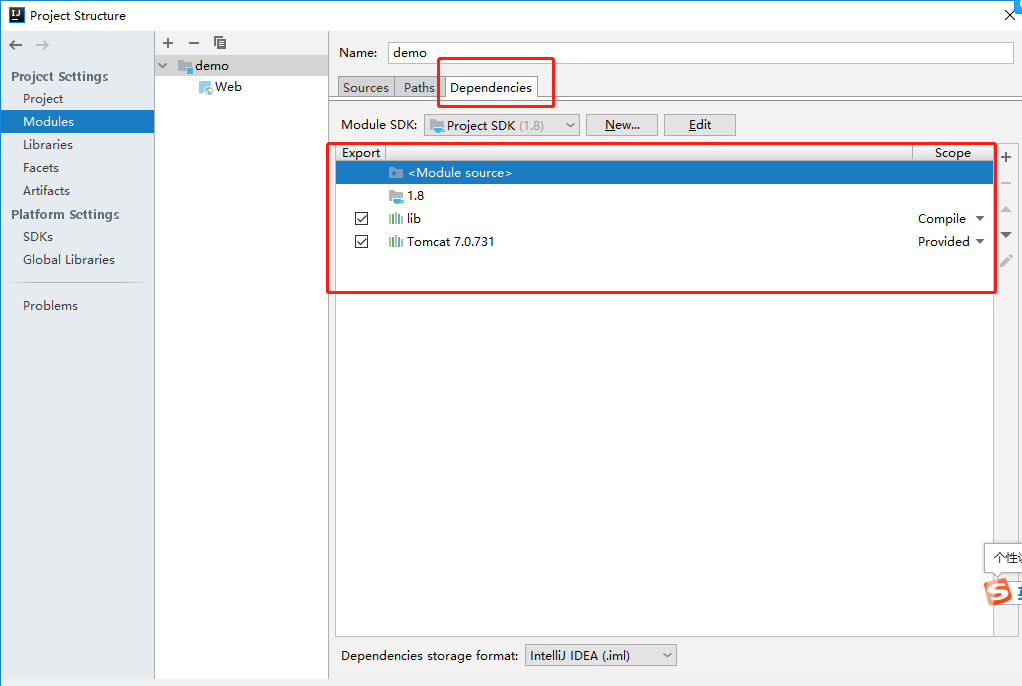Open scope dropdown for lib Compile
The width and height of the screenshot is (1022, 686).
click(980, 219)
